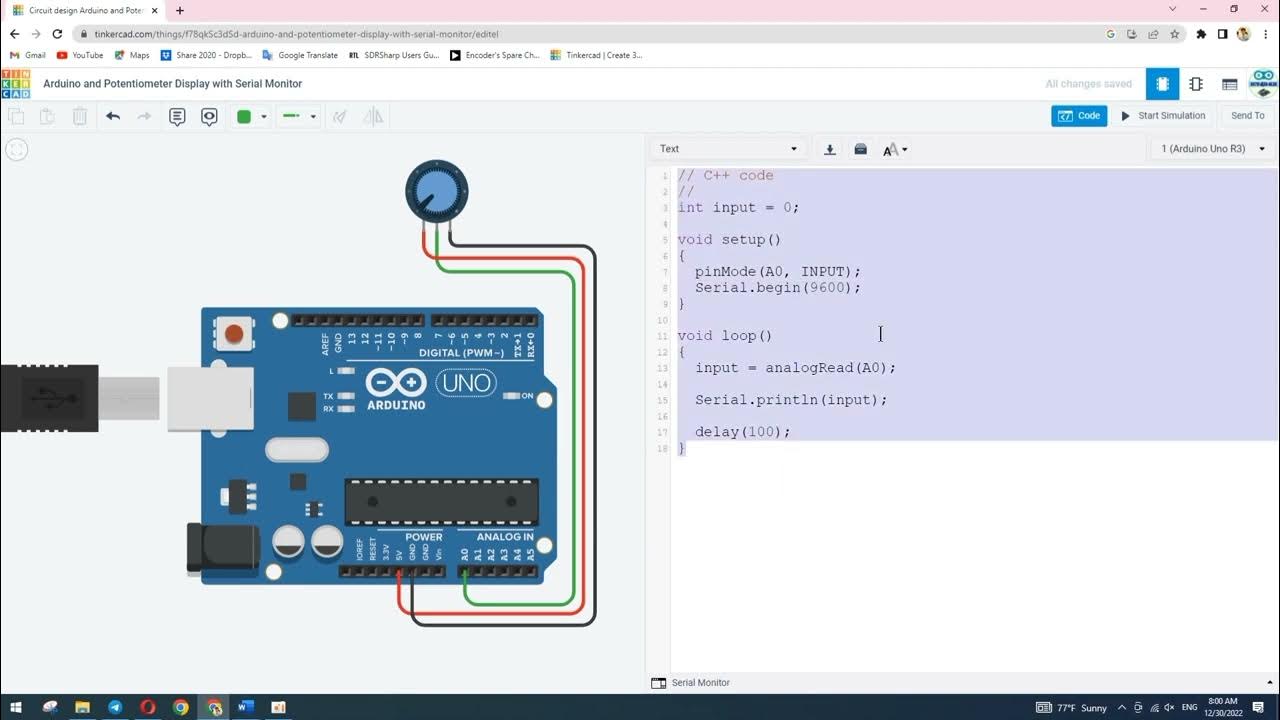This screenshot has height=720, width=1280.
Task: Open the Notes tool
Action: coord(177,117)
